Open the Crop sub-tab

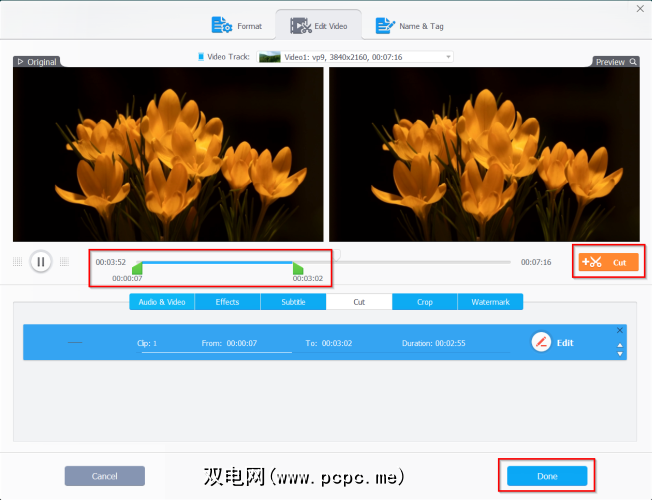(425, 302)
